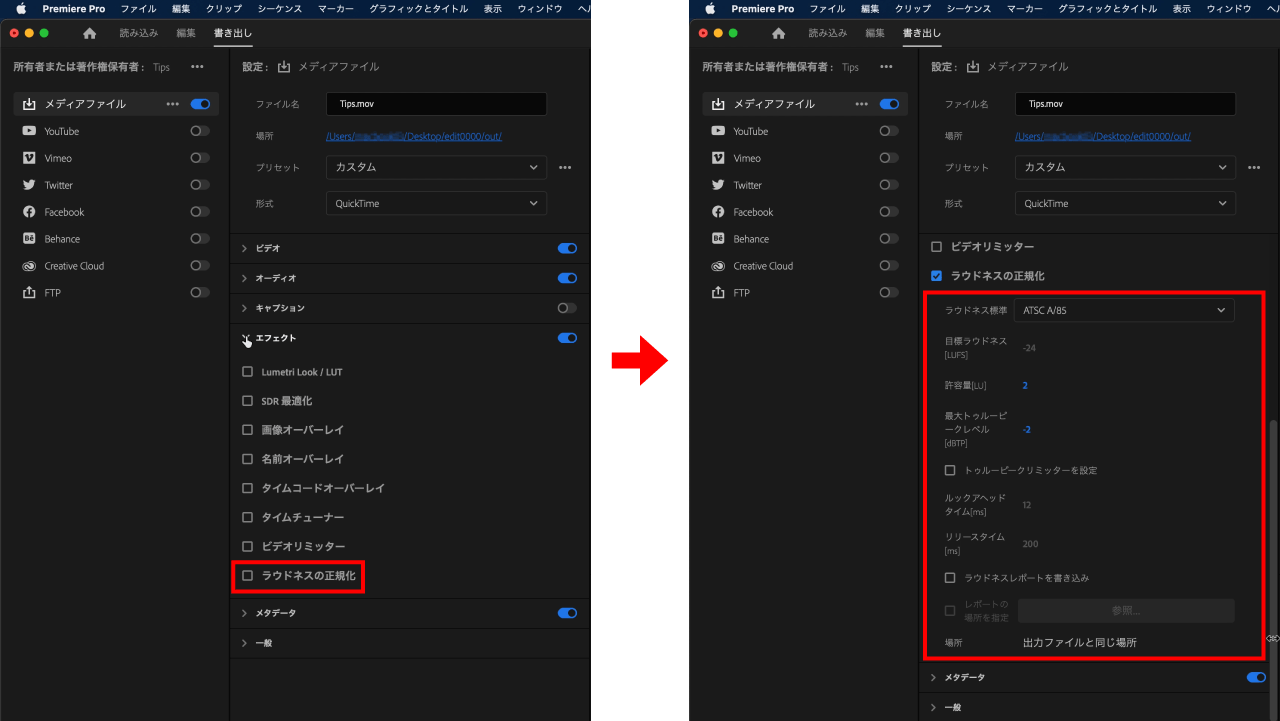The height and width of the screenshot is (721, 1280).
Task: Toggle YouTube switch in left window
Action: [200, 131]
